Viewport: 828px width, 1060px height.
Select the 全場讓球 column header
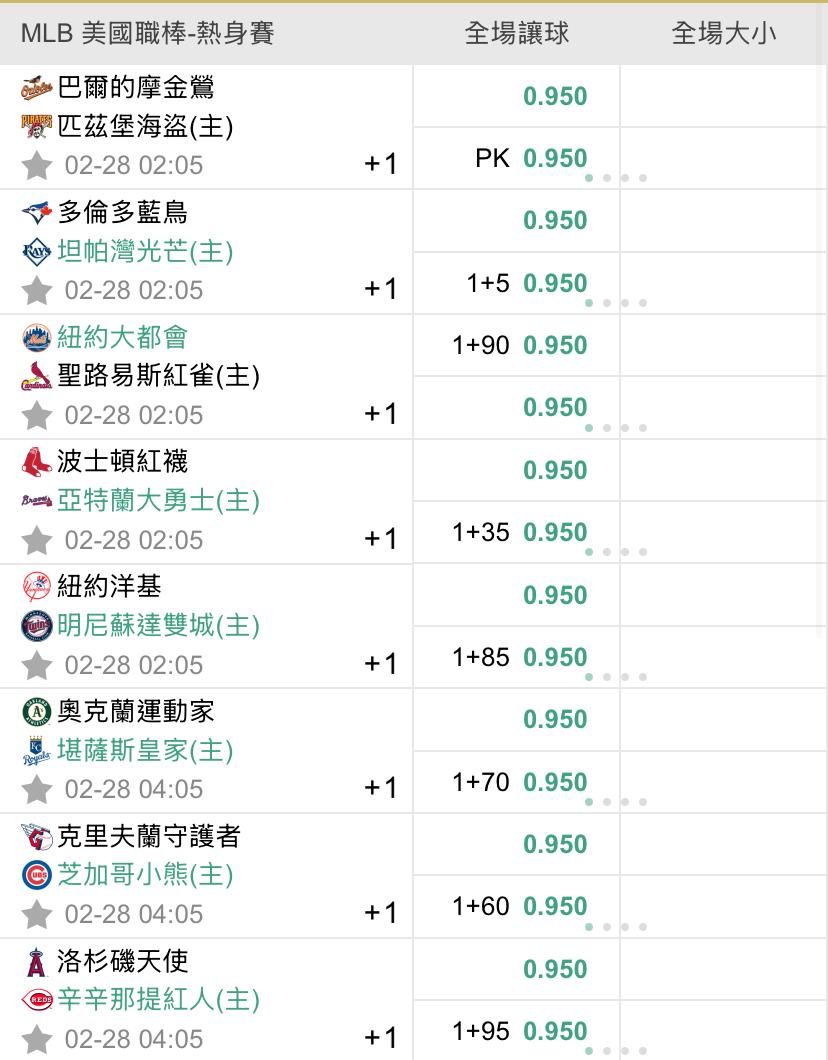point(516,33)
